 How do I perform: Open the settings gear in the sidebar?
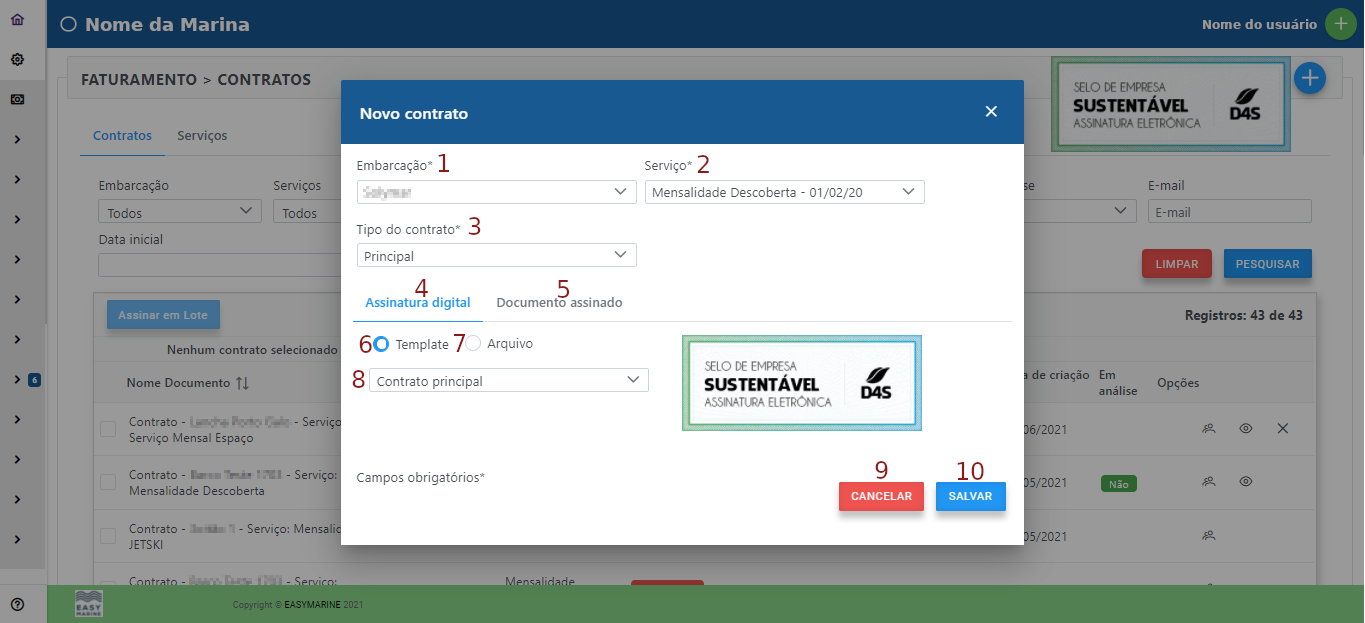tap(17, 59)
